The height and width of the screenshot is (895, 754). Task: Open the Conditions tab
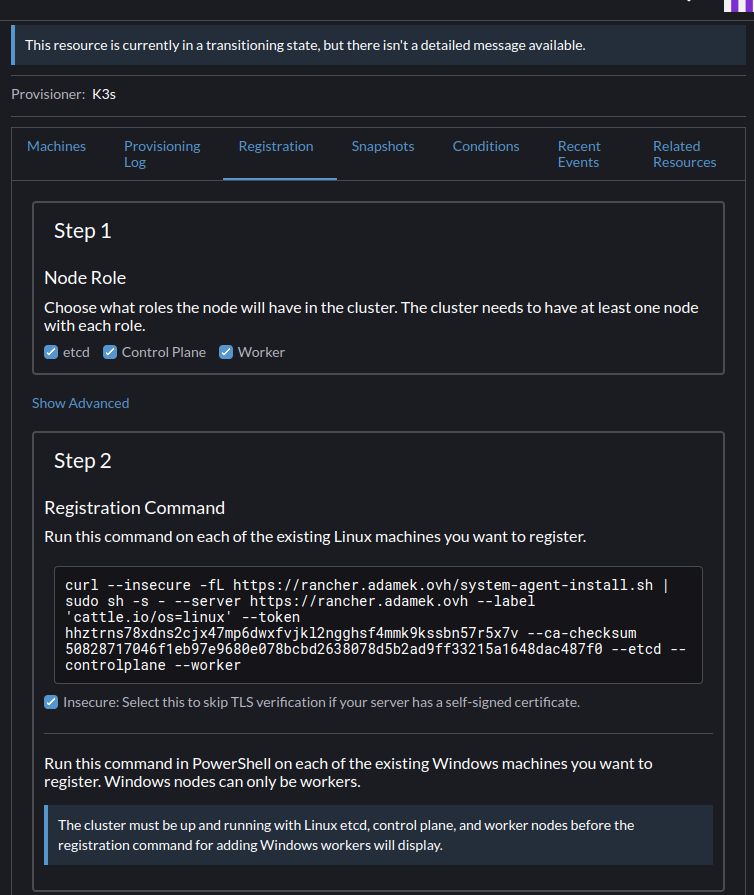point(486,145)
